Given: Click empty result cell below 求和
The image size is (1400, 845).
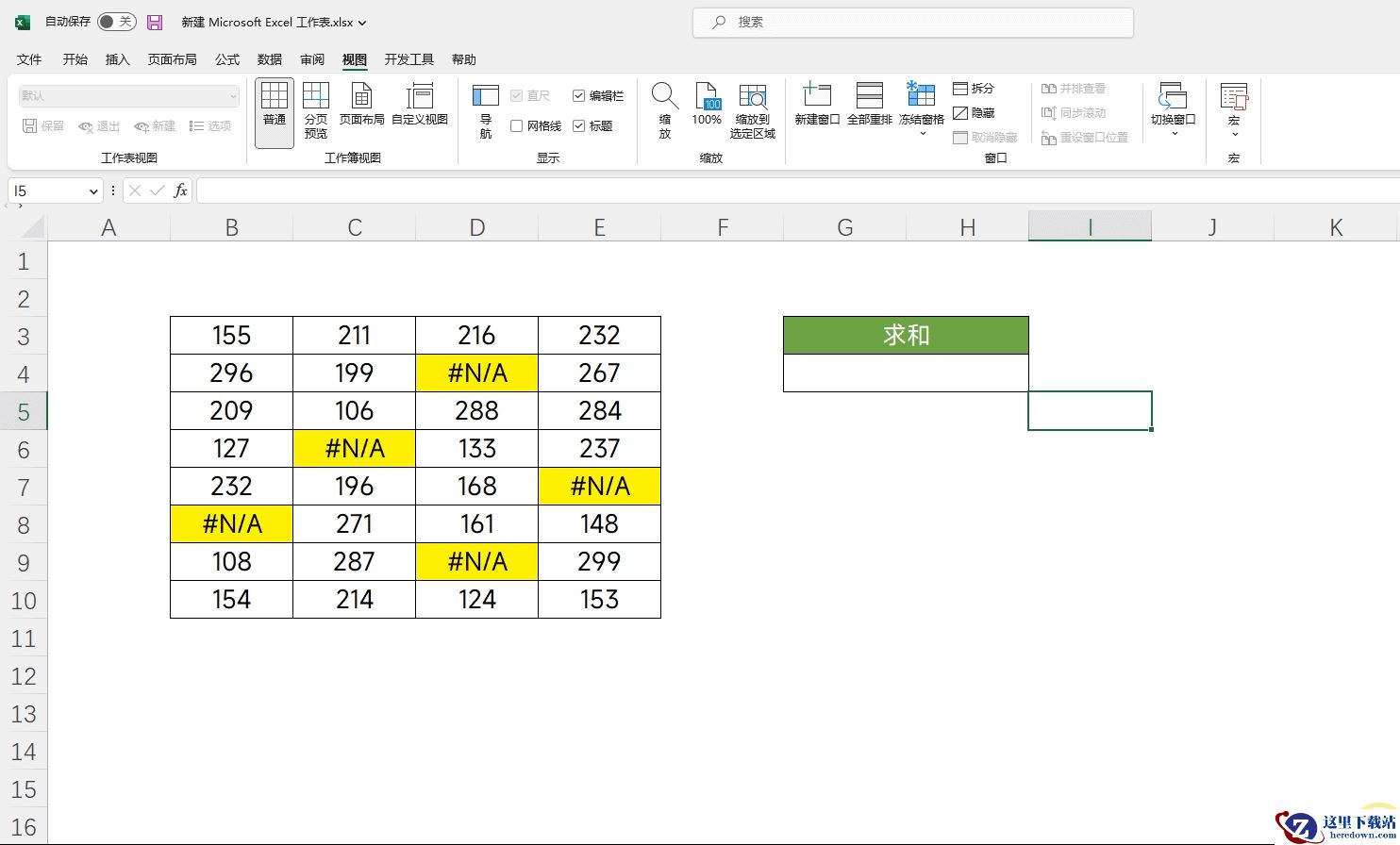Looking at the screenshot, I should (x=906, y=373).
